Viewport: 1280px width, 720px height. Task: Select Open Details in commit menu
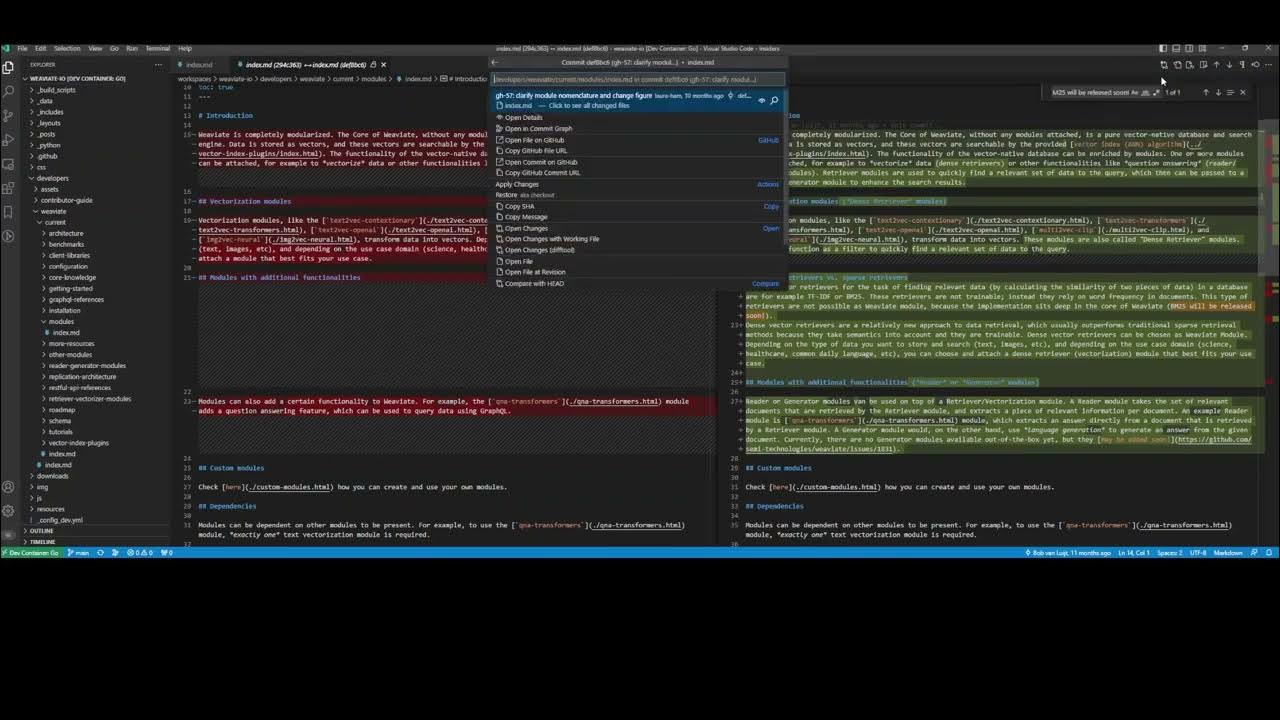pos(637,117)
